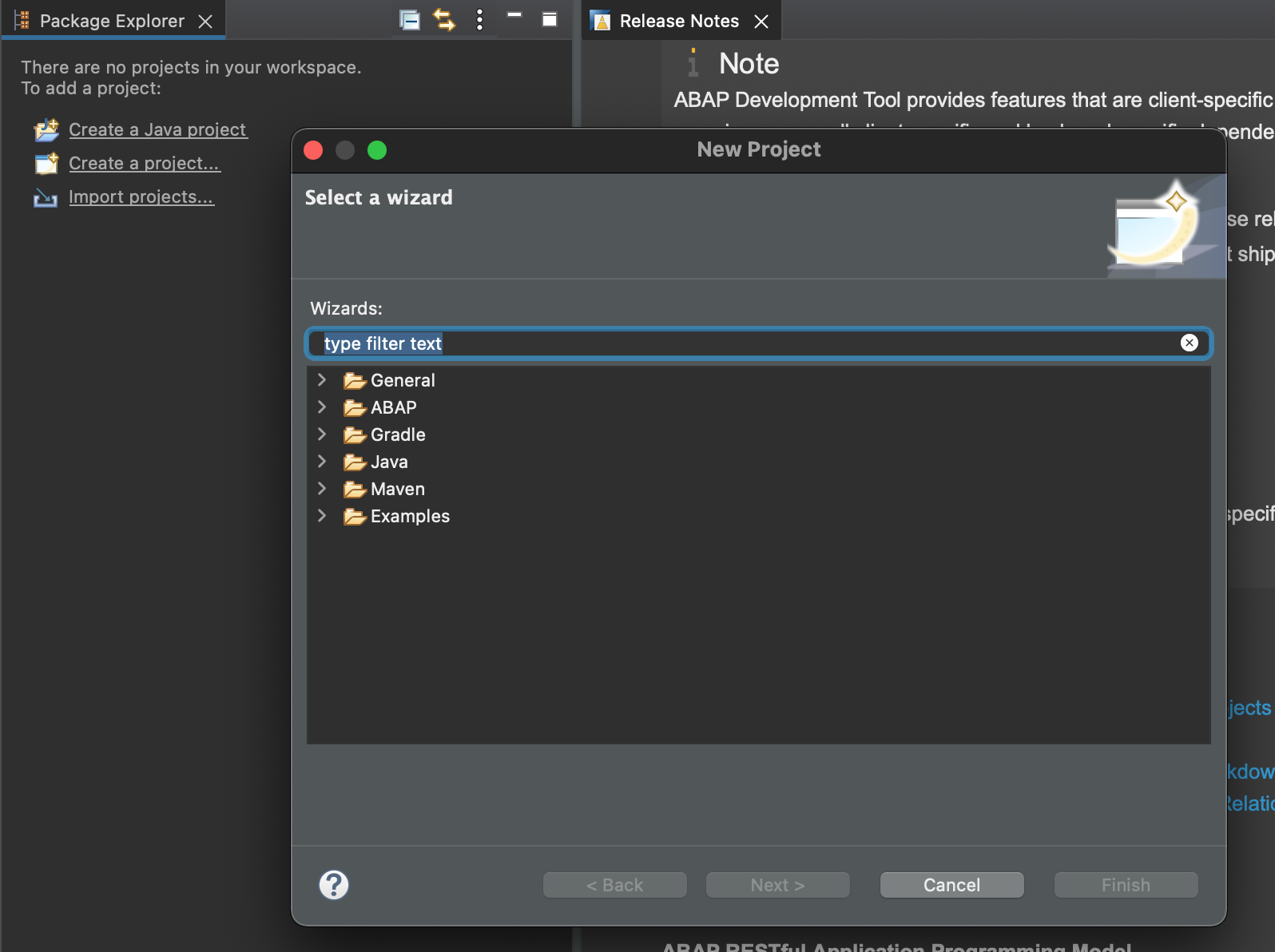
Task: Open the Import projects... link
Action: click(141, 196)
